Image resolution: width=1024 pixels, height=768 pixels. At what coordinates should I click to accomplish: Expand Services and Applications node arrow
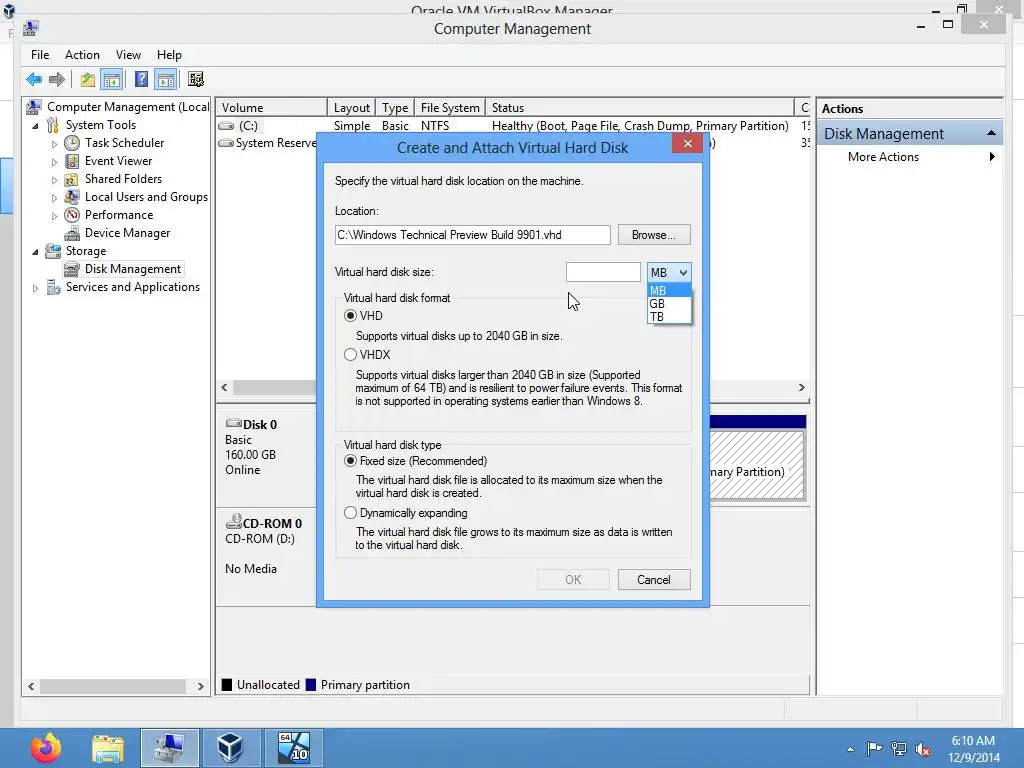tap(35, 287)
